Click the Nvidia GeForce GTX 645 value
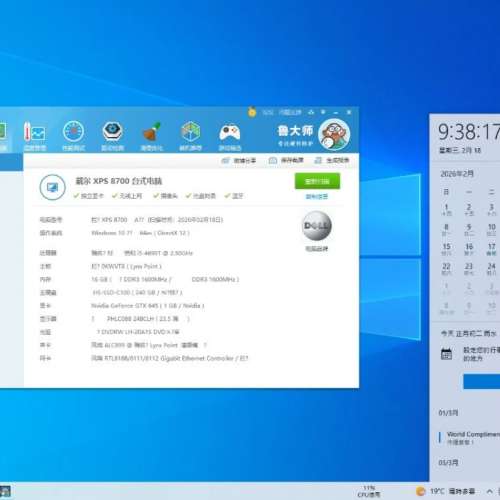Screen dimensions: 500x500 (x=148, y=306)
